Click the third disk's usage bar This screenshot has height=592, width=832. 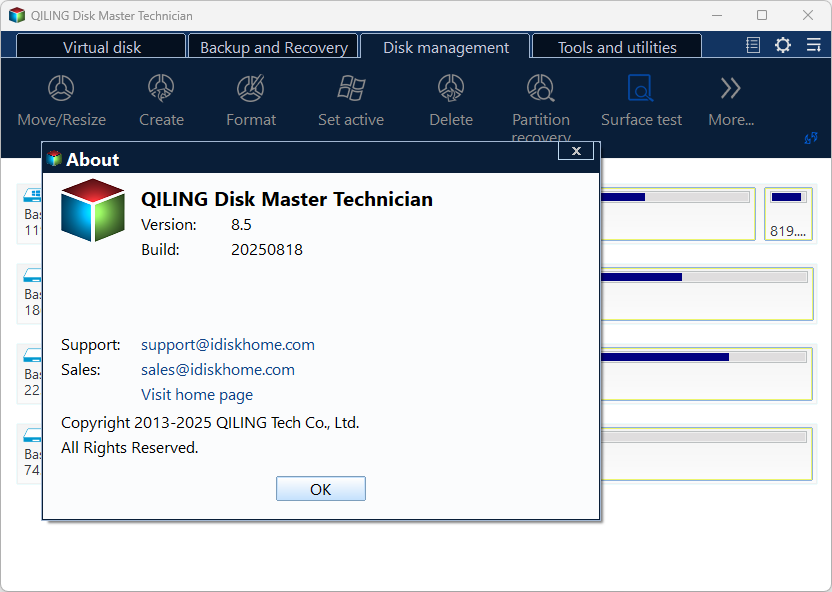click(704, 358)
